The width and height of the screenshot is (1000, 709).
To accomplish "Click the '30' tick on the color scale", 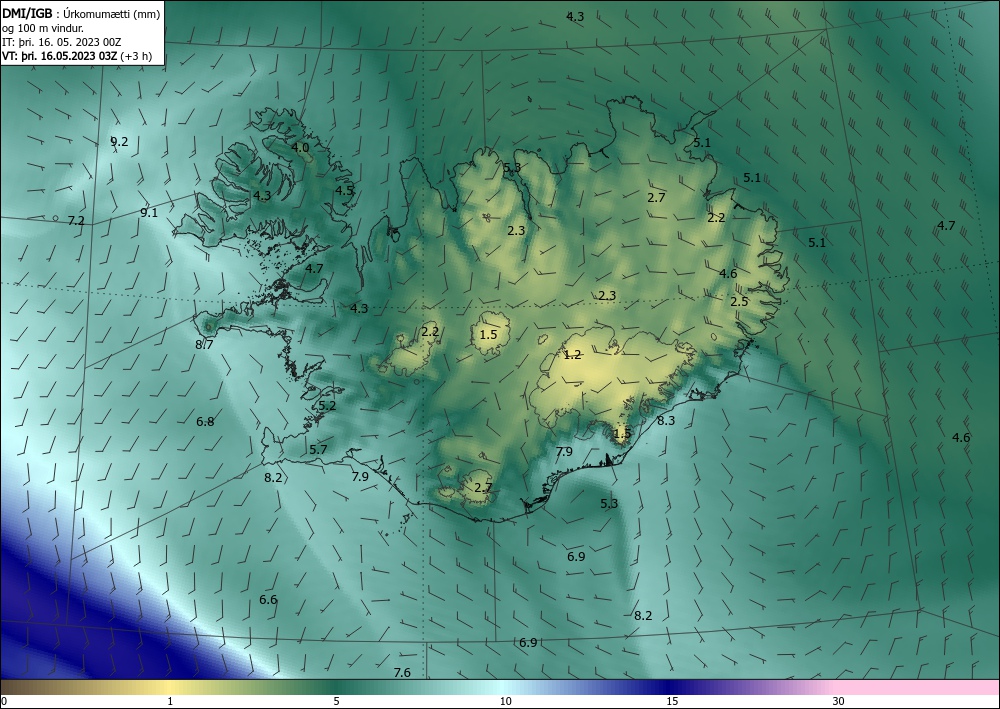I will tap(838, 701).
